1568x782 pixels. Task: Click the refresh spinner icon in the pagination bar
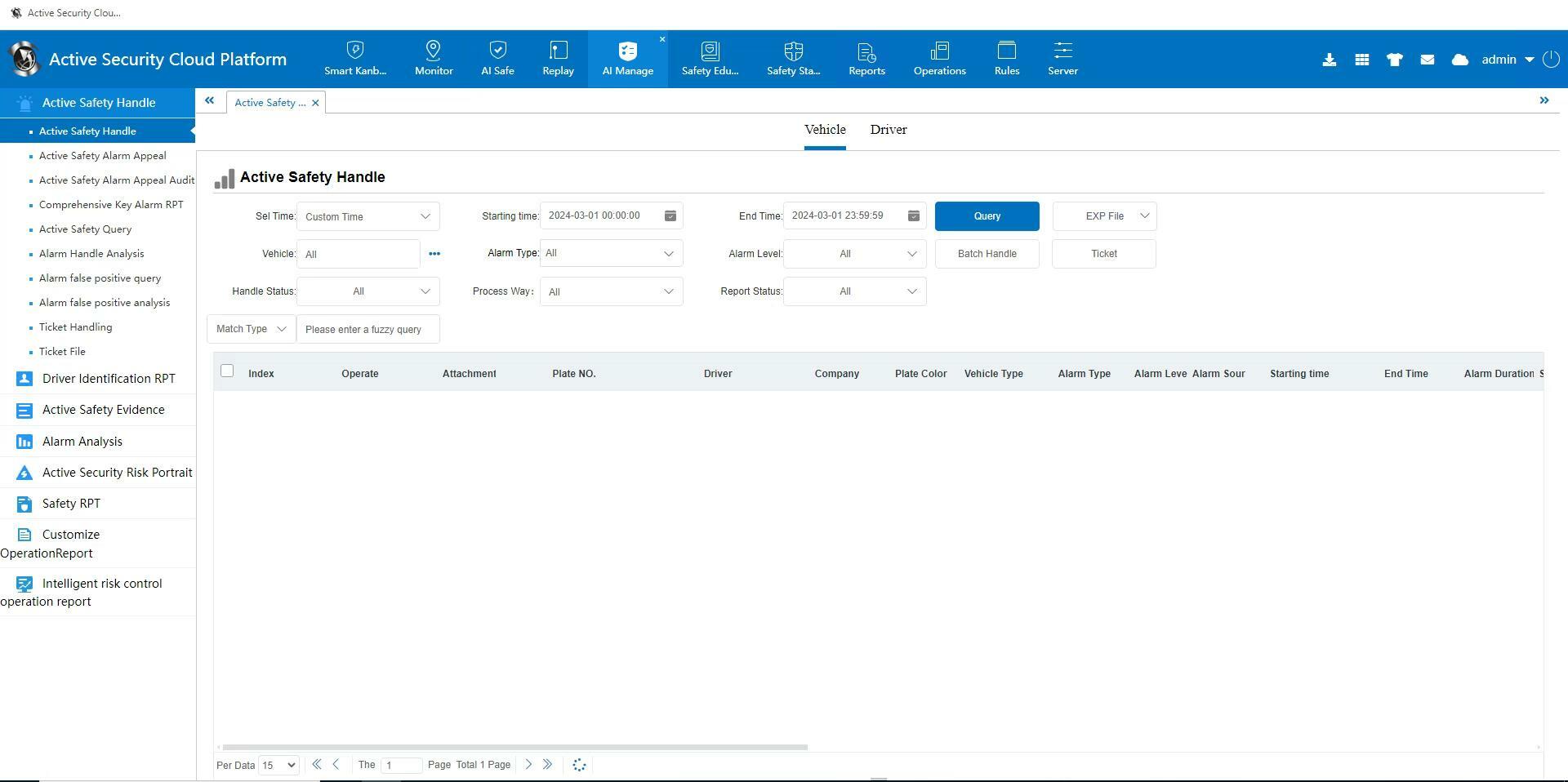579,765
